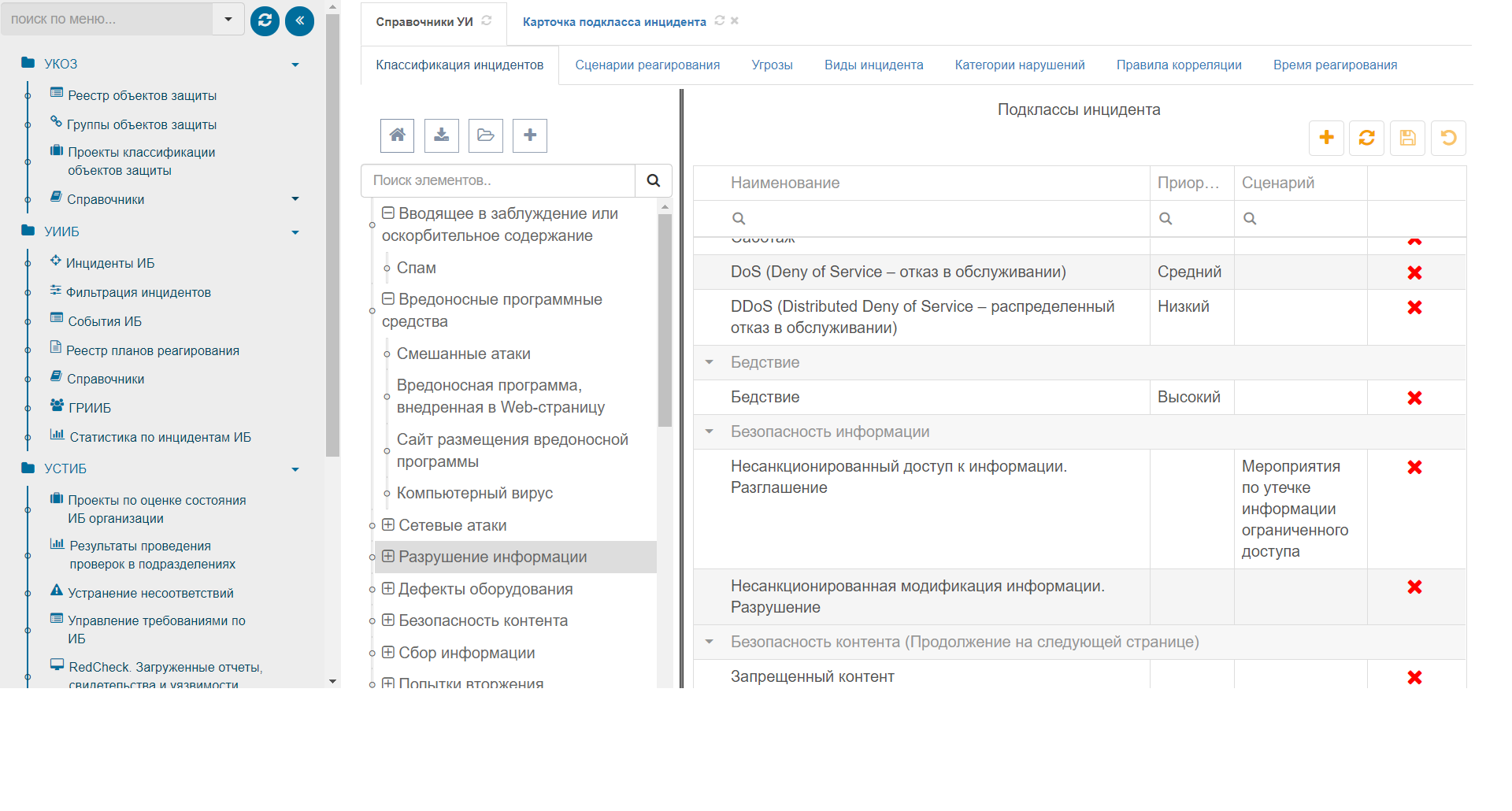Open the menu search dropdown arrow
This screenshot has width=1512, height=811.
[228, 19]
